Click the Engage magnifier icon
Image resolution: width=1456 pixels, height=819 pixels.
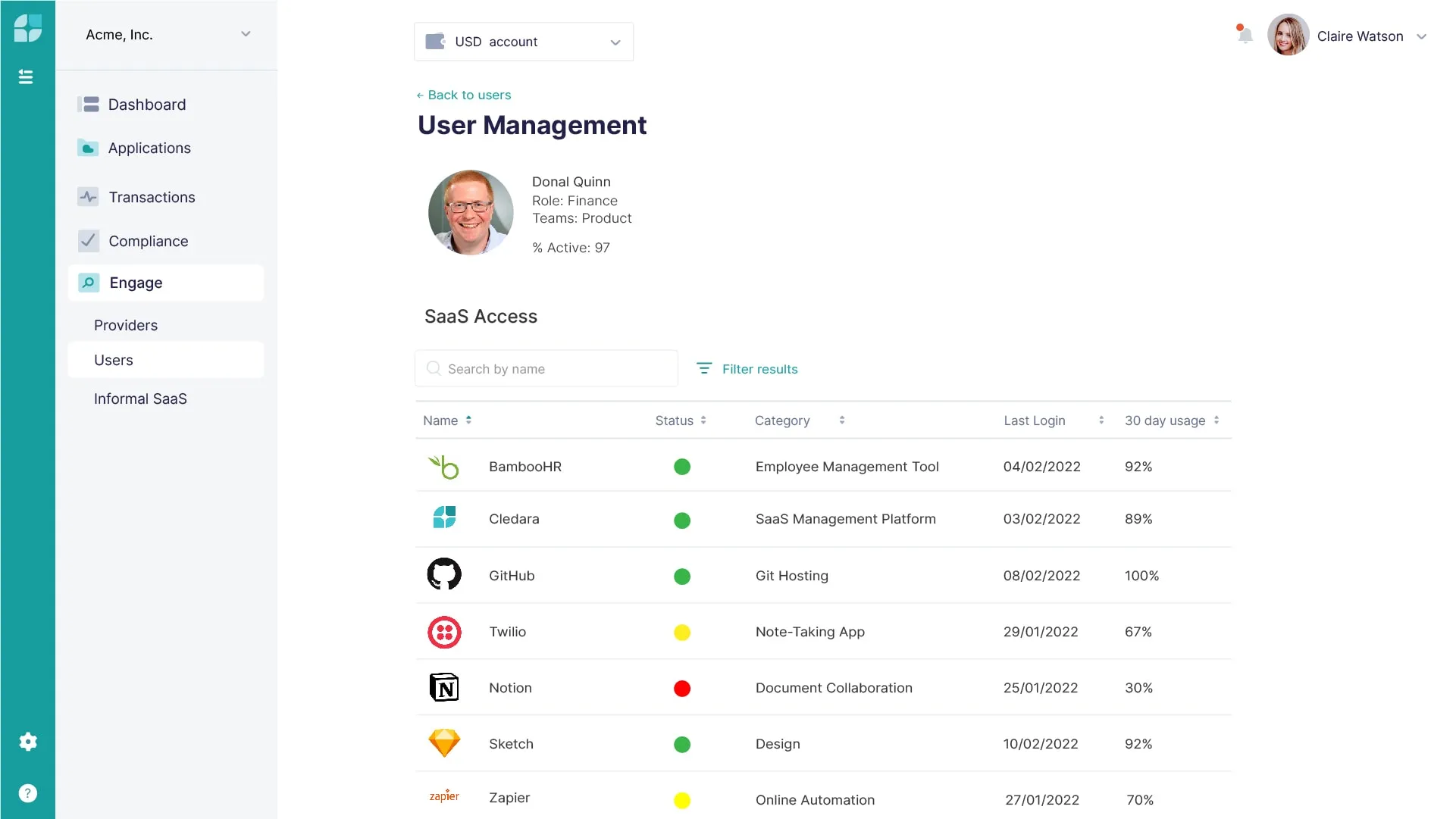pos(89,283)
